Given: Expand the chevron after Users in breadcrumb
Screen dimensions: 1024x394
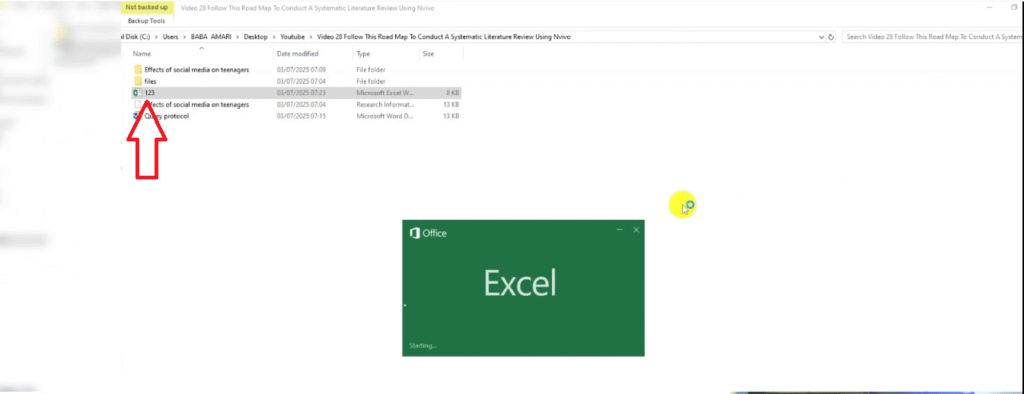Looking at the screenshot, I should 184,37.
